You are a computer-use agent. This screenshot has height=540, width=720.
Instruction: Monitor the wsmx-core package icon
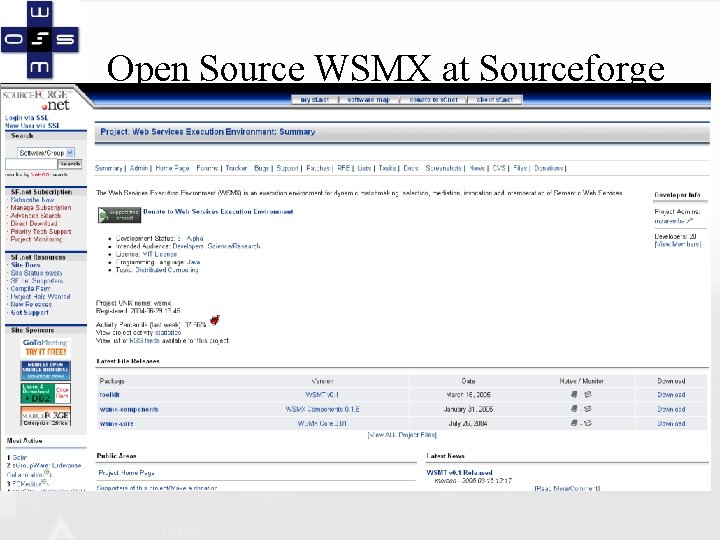click(587, 423)
